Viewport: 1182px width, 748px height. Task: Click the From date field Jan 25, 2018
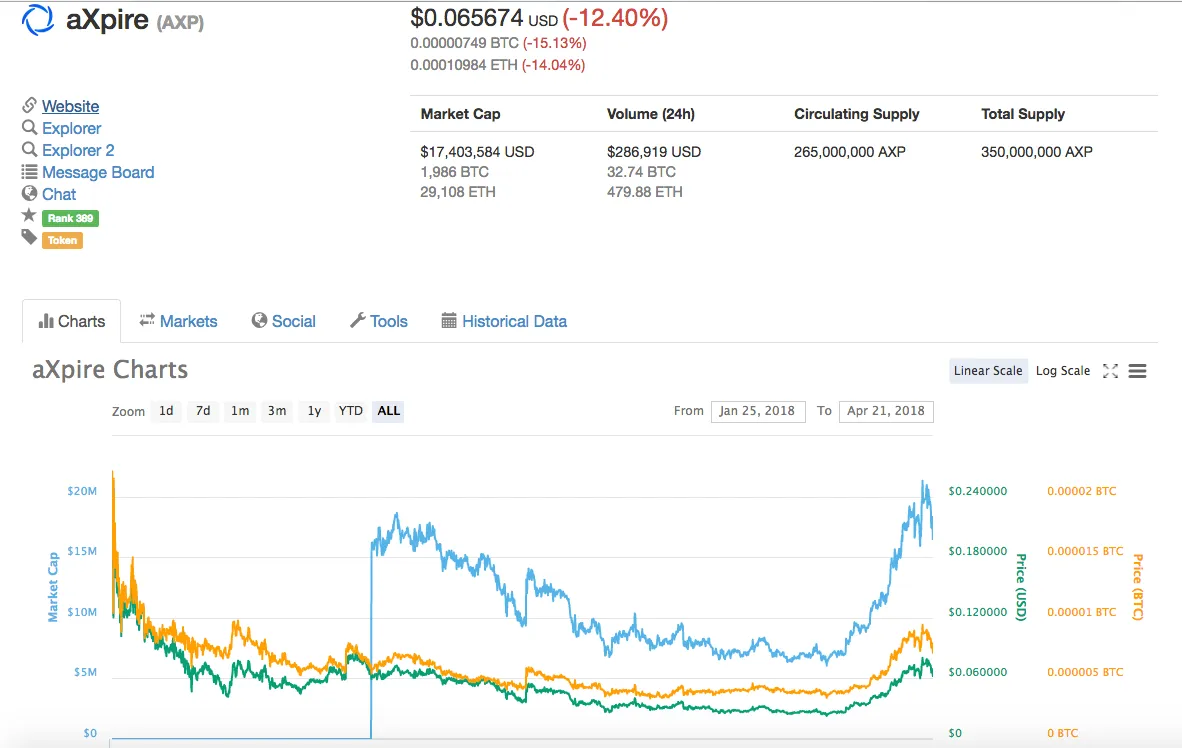click(758, 411)
